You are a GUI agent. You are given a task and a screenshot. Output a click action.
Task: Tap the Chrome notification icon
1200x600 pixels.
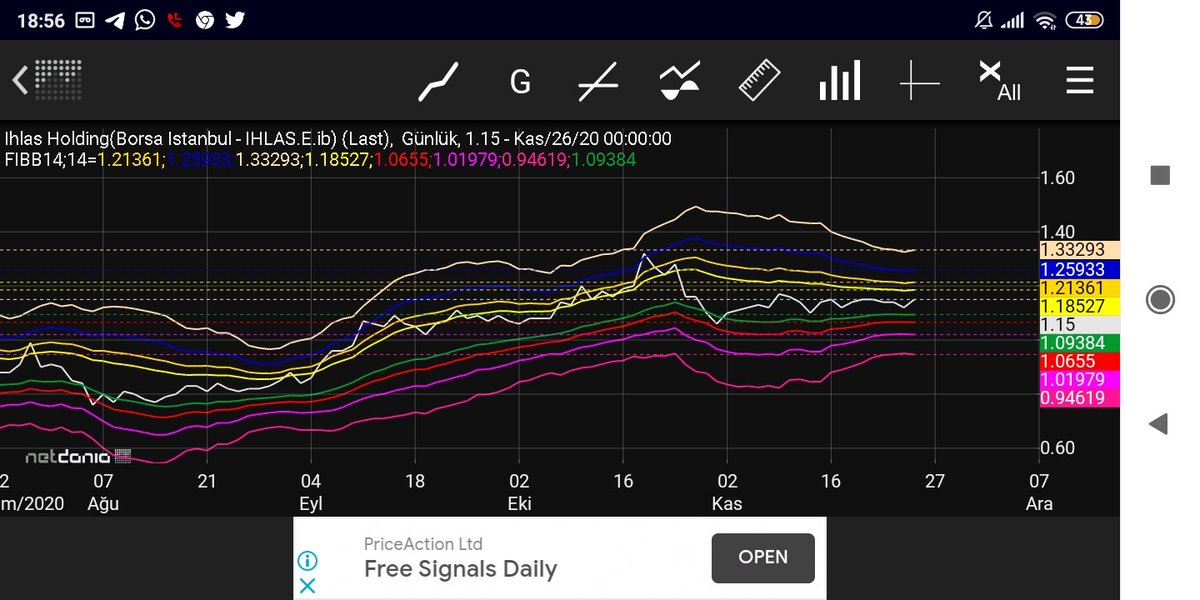click(205, 20)
